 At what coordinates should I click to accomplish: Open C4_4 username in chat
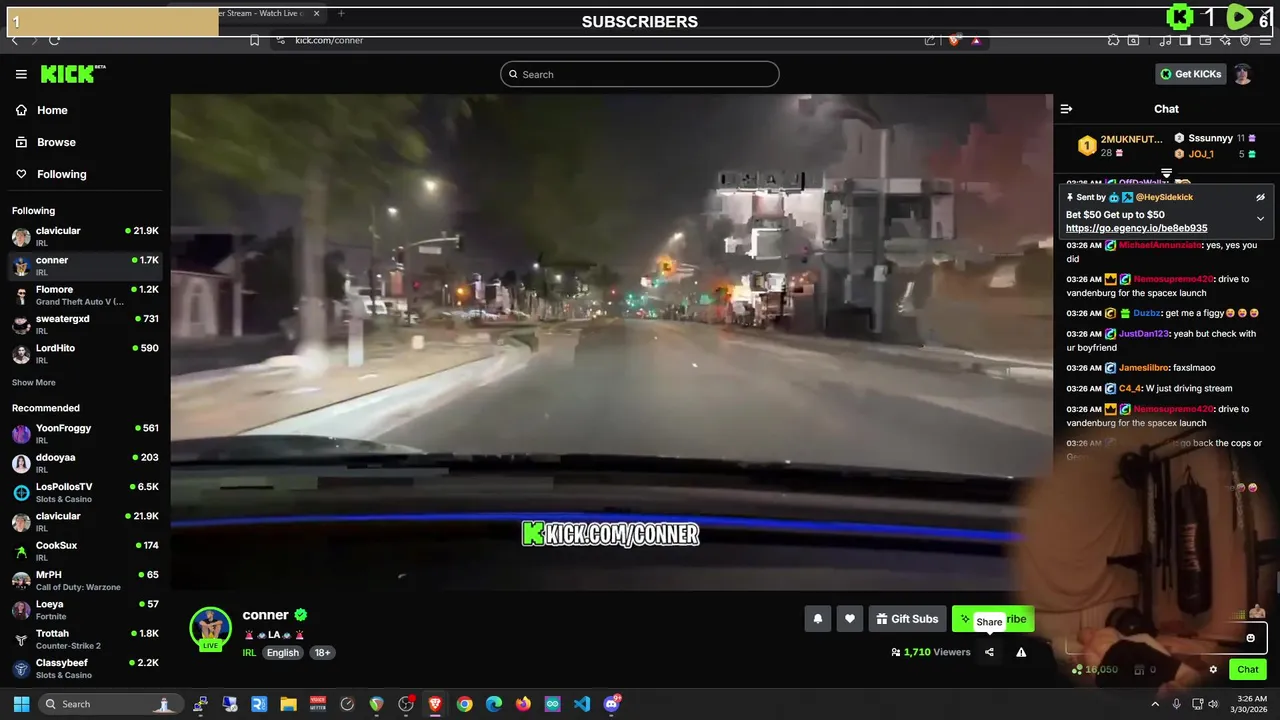click(x=1130, y=388)
